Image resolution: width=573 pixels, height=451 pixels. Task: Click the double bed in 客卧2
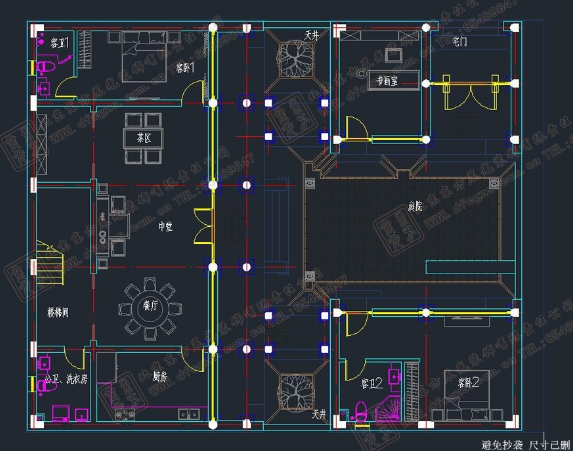click(467, 395)
